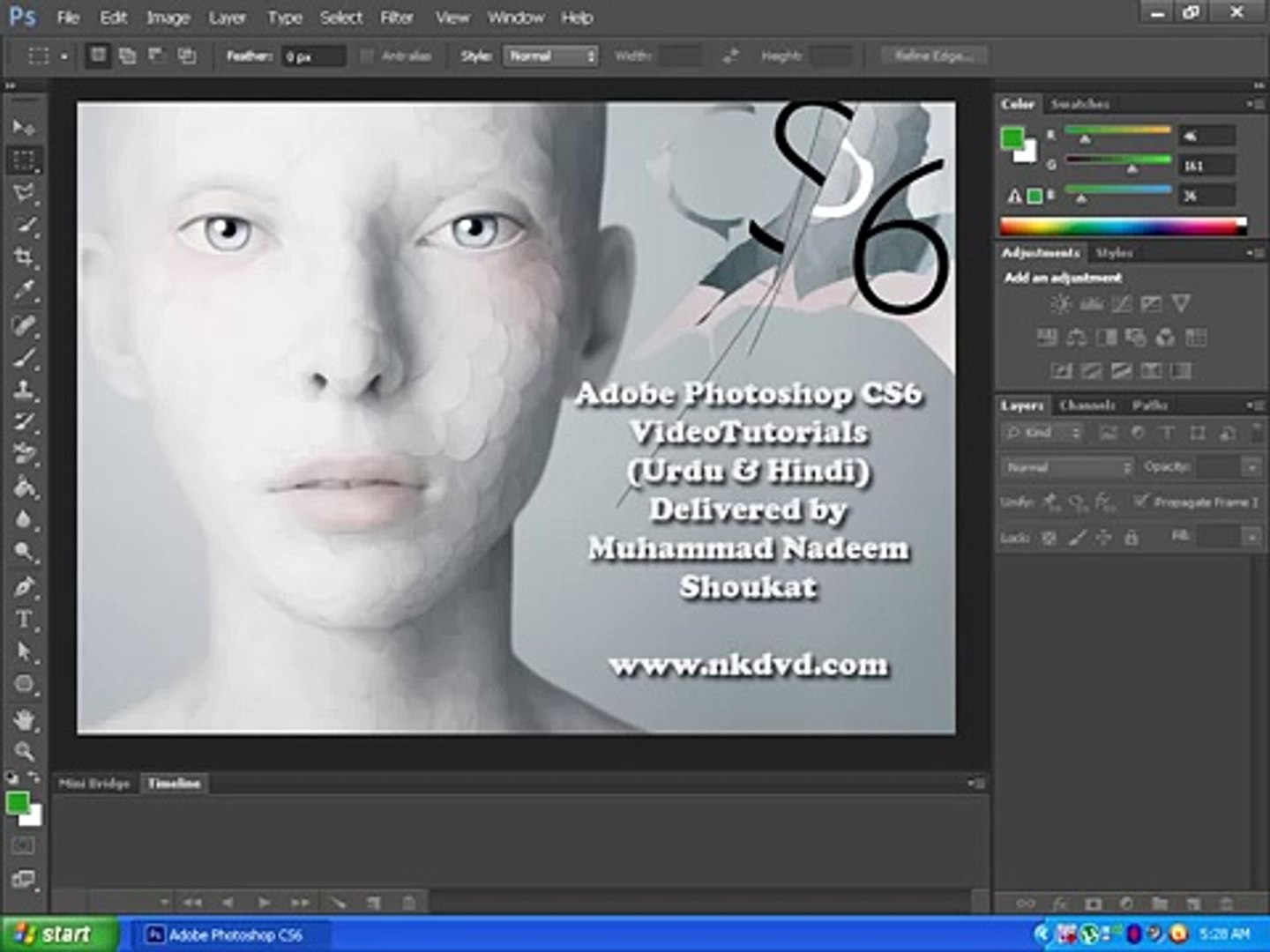Select the Horizontal Type tool
Image resolution: width=1270 pixels, height=952 pixels.
pos(24,620)
